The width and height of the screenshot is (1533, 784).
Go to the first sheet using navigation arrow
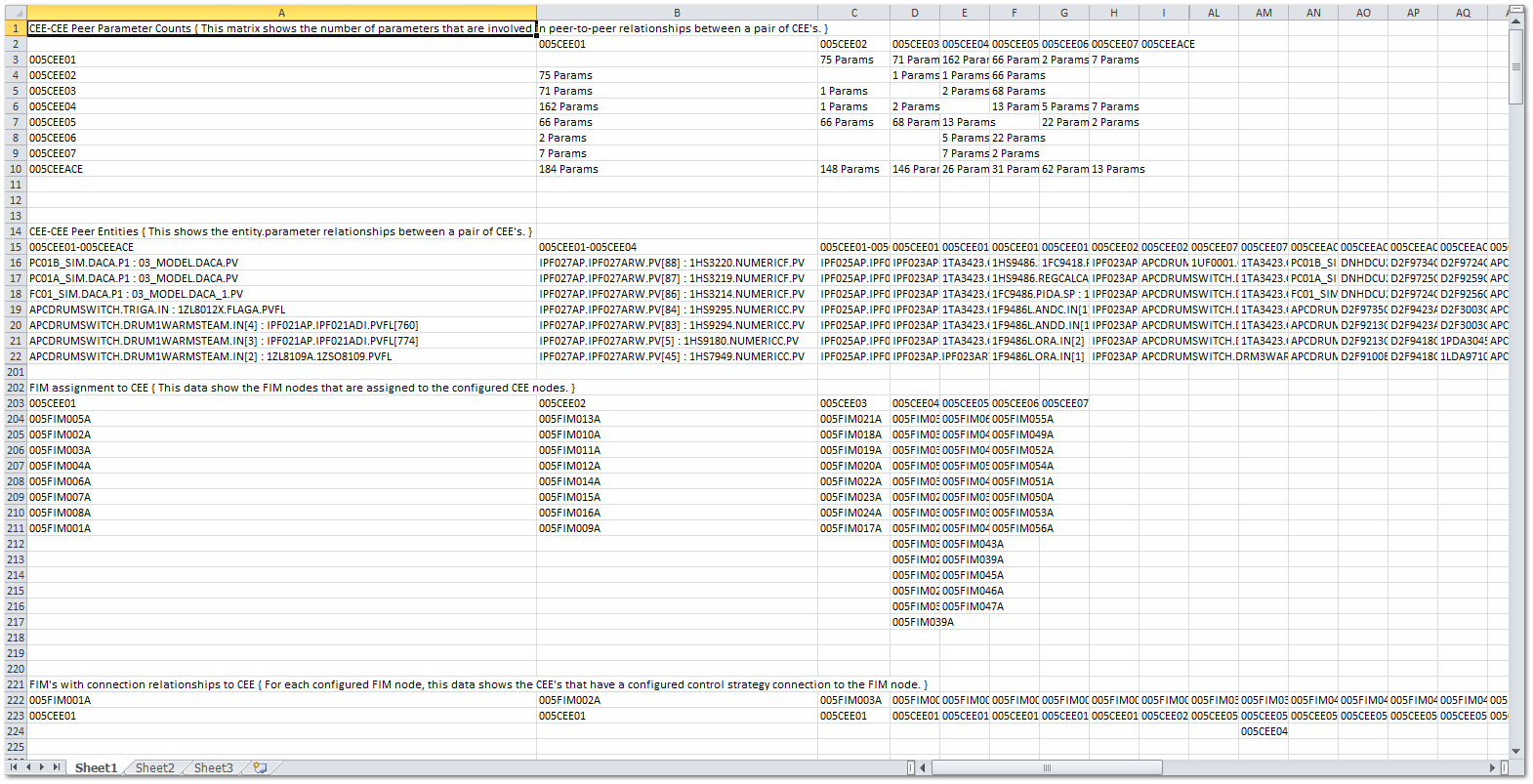click(14, 767)
